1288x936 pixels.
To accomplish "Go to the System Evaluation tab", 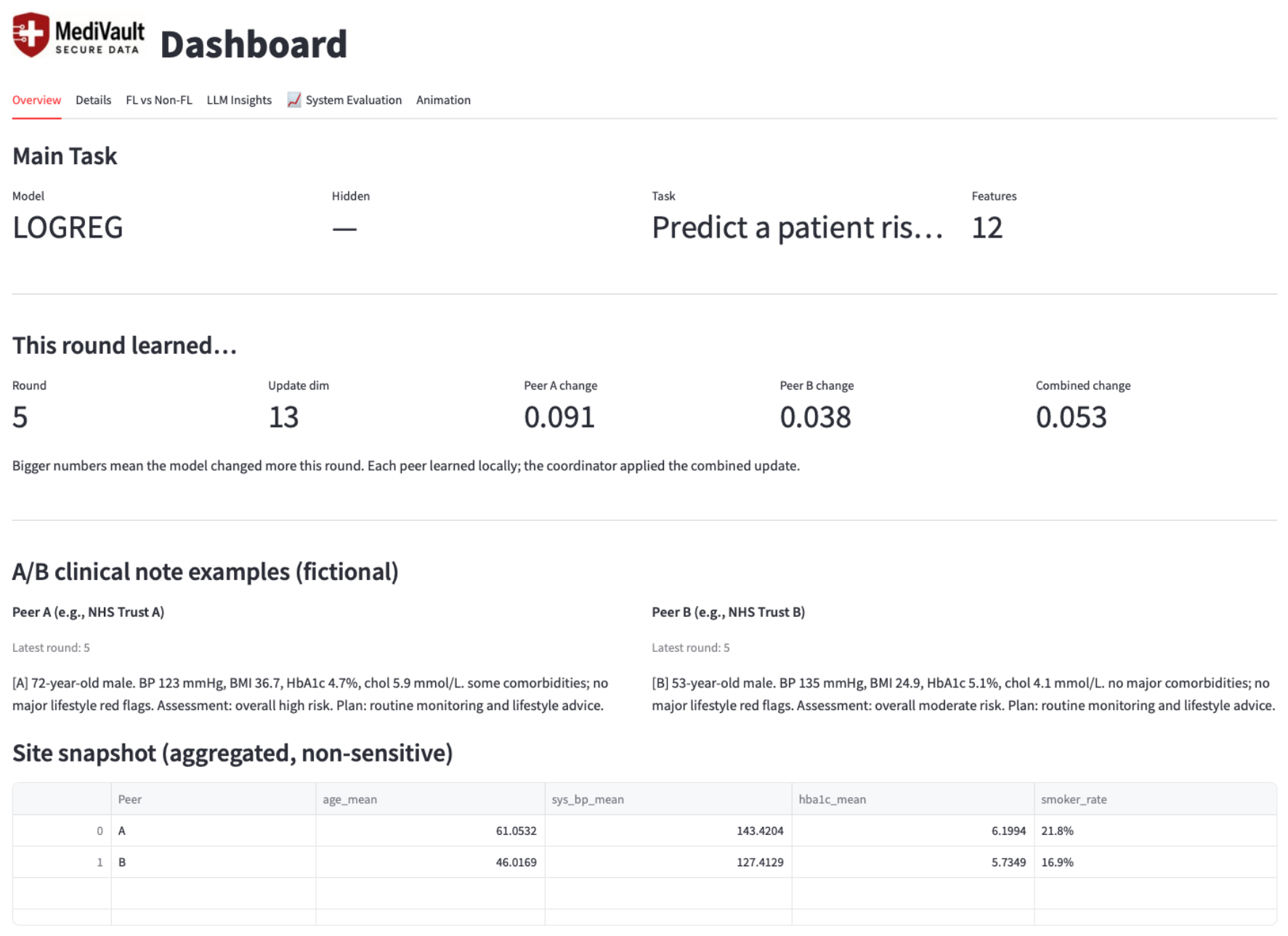I will pos(353,100).
